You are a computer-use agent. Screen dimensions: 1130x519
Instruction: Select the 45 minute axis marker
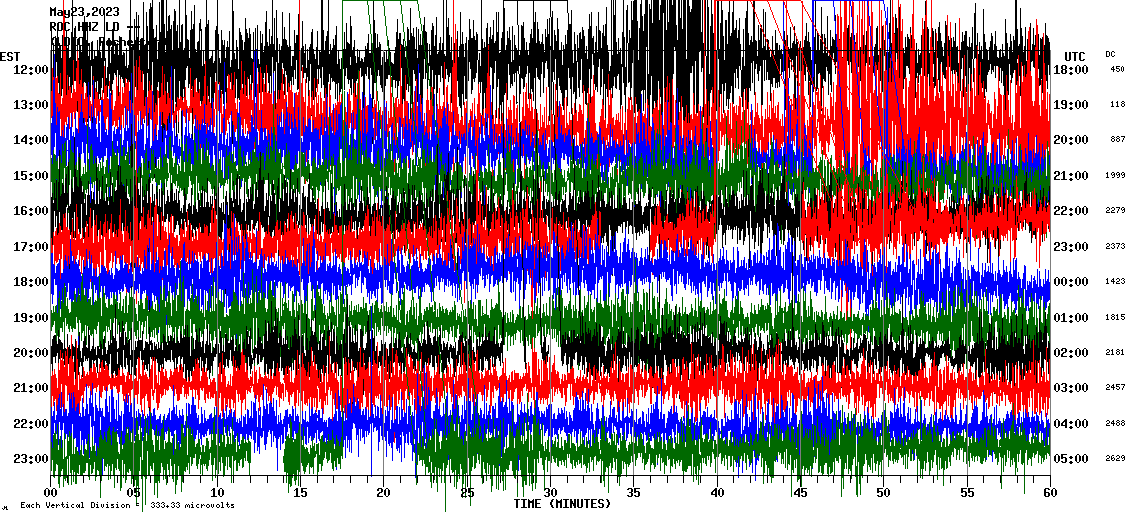pos(800,493)
